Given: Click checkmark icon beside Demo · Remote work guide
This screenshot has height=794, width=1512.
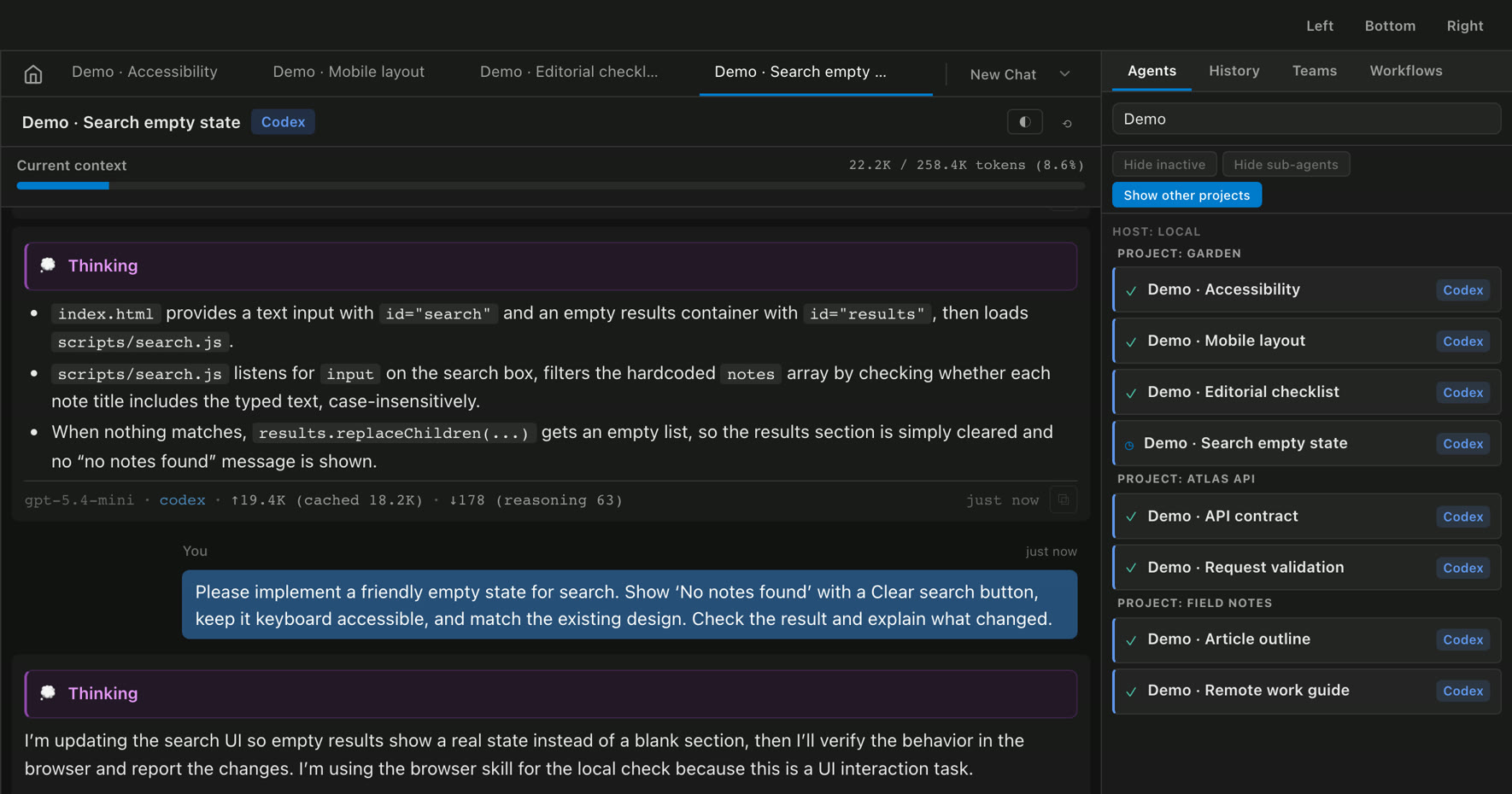Looking at the screenshot, I should pyautogui.click(x=1131, y=692).
